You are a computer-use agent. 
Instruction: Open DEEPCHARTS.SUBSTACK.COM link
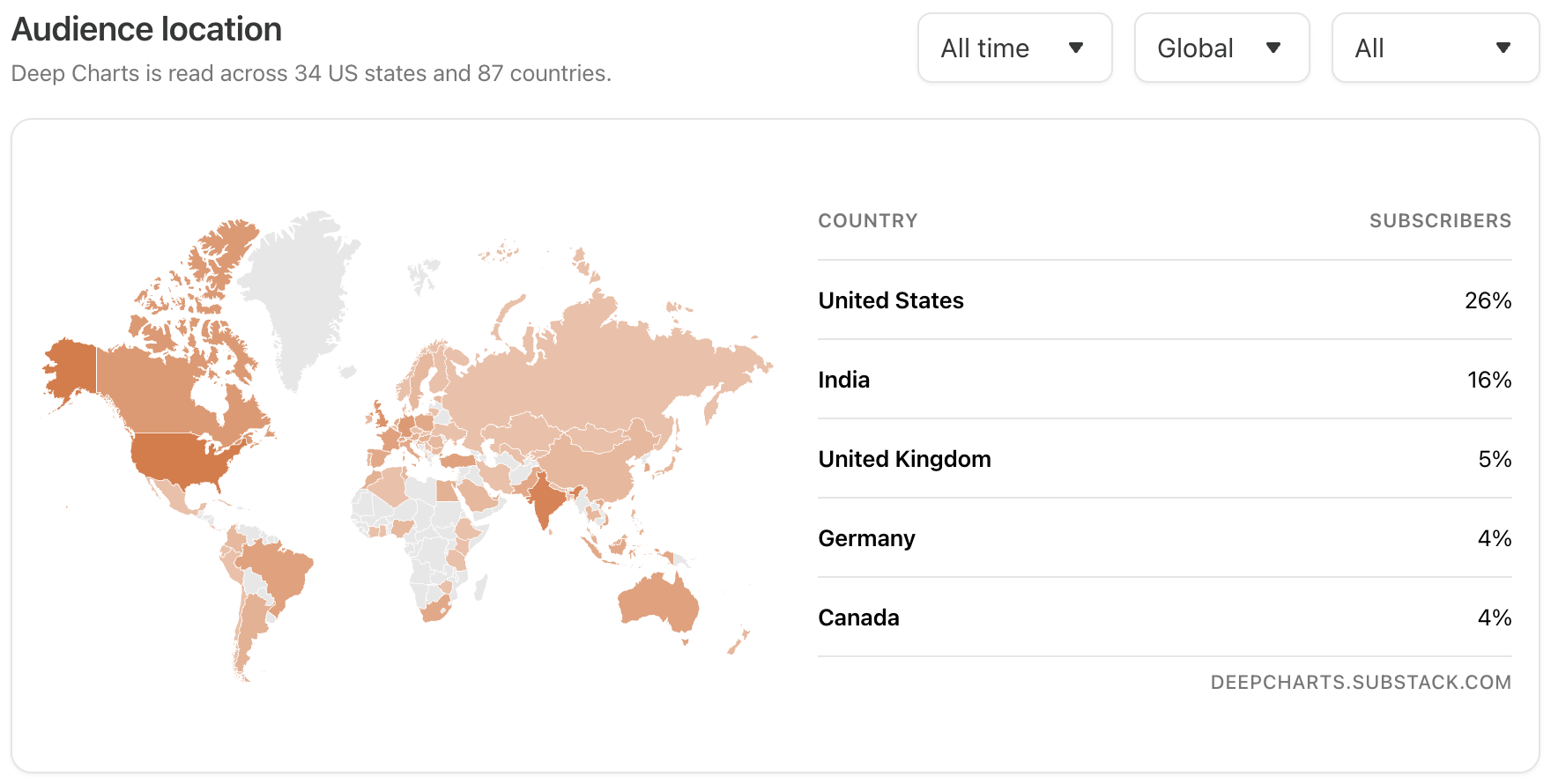pos(1362,681)
